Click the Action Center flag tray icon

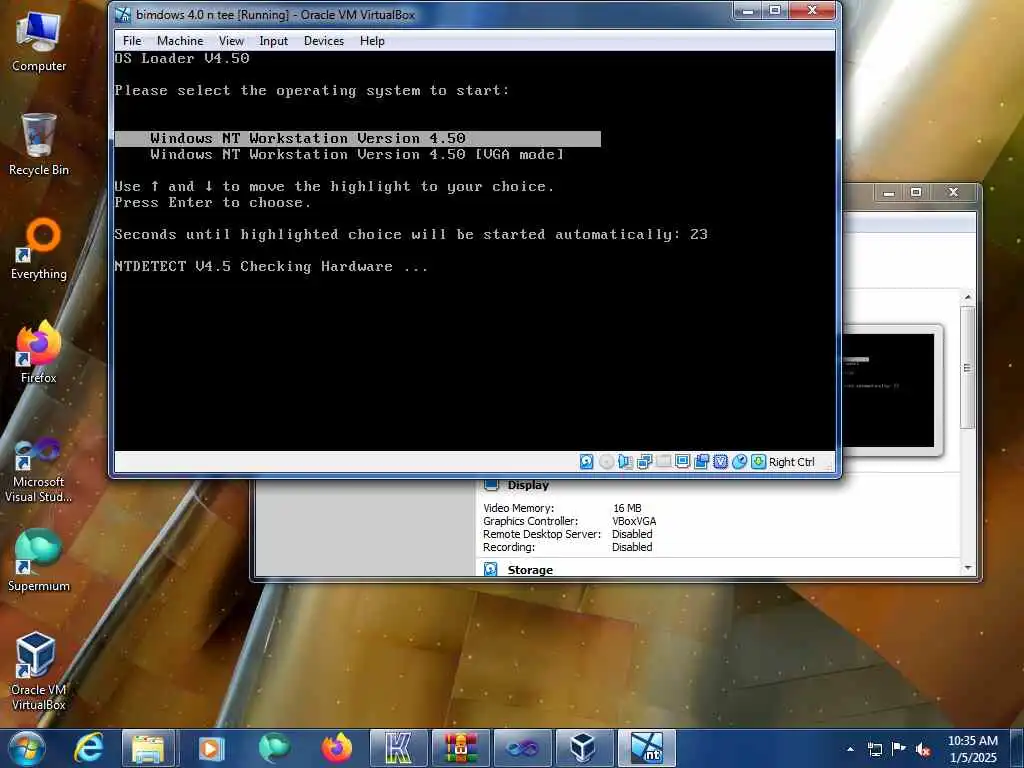click(899, 748)
